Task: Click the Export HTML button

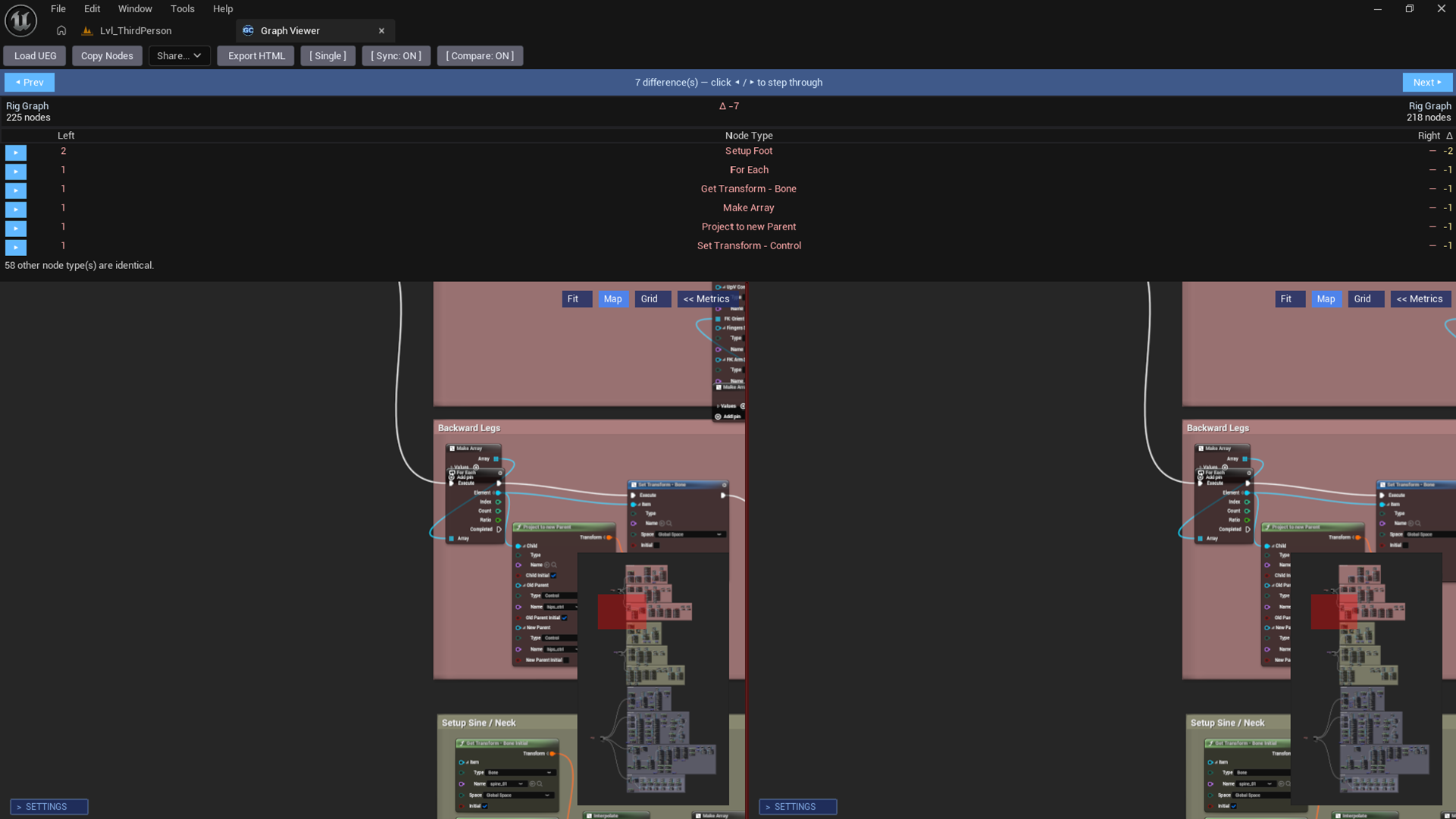Action: pyautogui.click(x=256, y=56)
